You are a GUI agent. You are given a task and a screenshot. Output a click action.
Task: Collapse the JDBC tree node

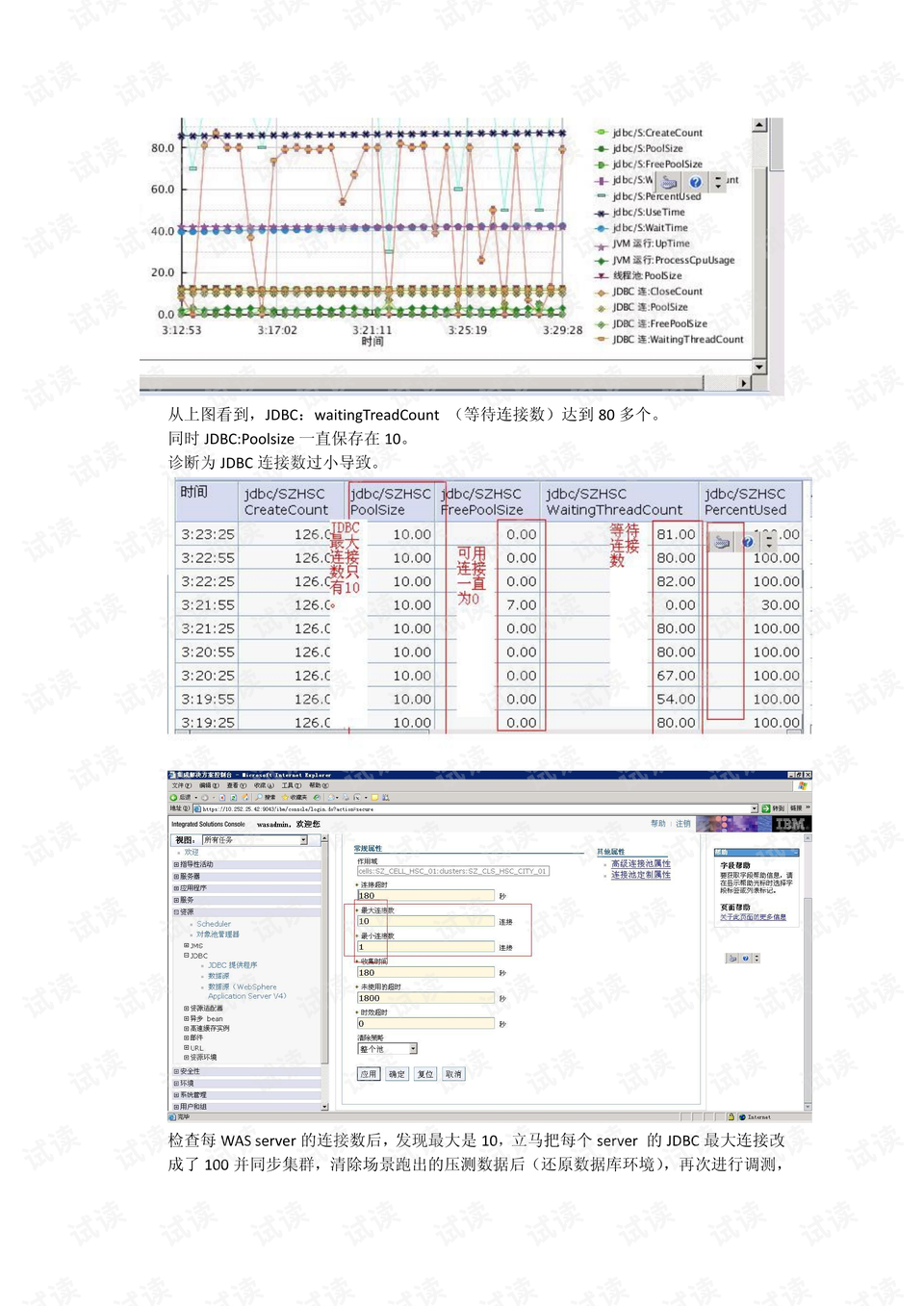(x=187, y=956)
